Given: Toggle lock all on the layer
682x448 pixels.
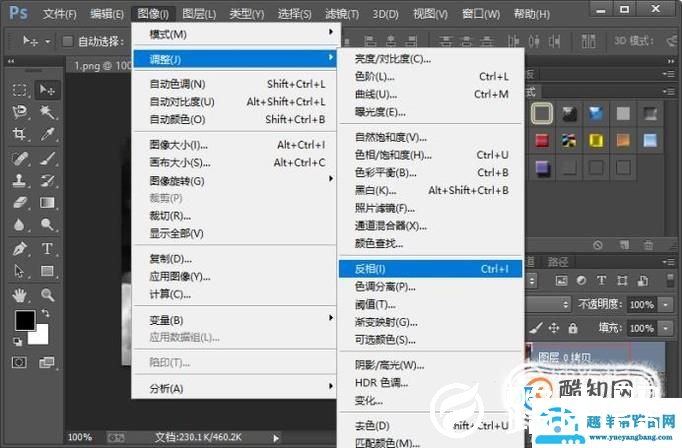Looking at the screenshot, I should (573, 328).
